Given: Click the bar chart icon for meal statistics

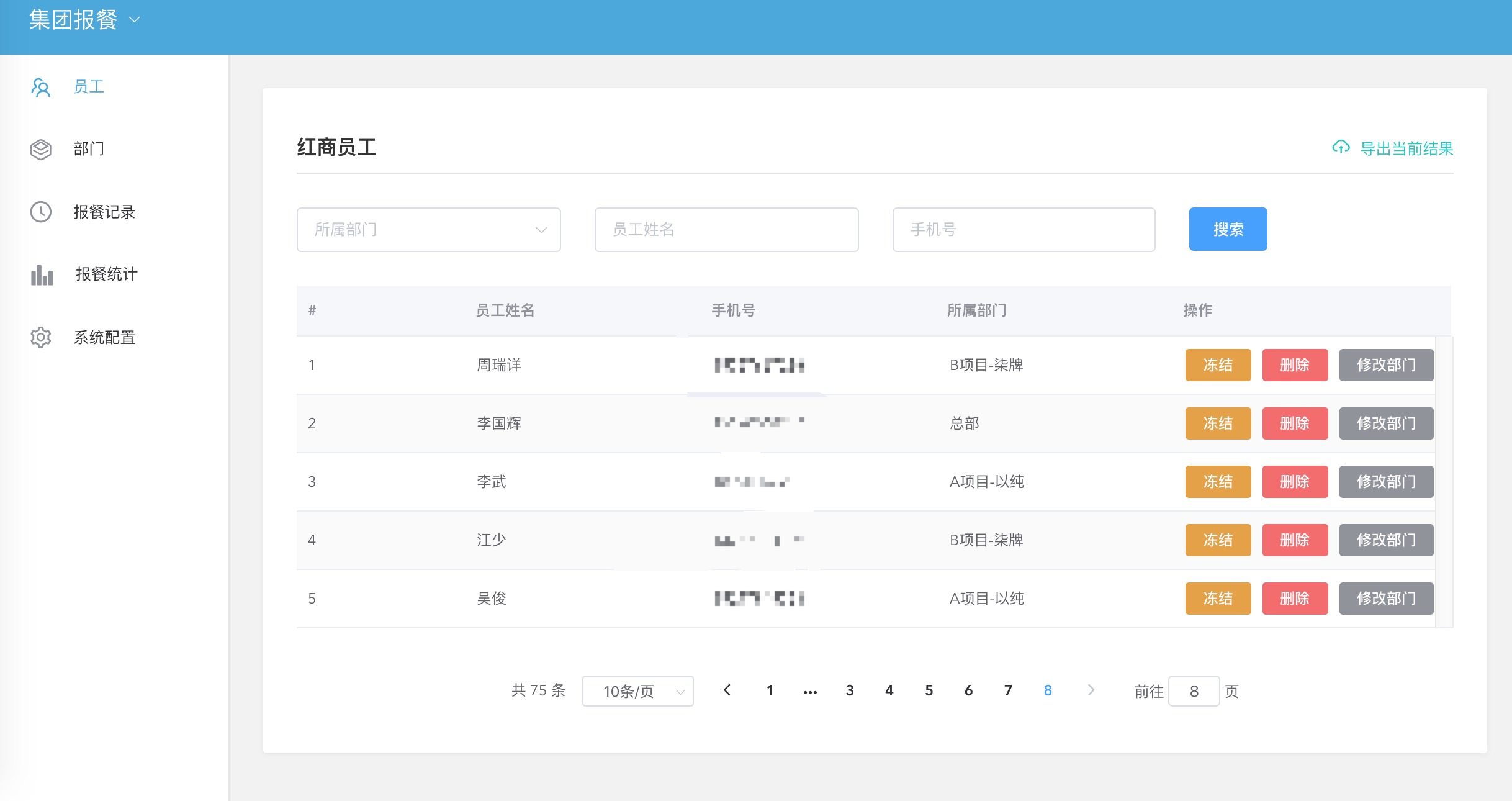Looking at the screenshot, I should [x=42, y=275].
